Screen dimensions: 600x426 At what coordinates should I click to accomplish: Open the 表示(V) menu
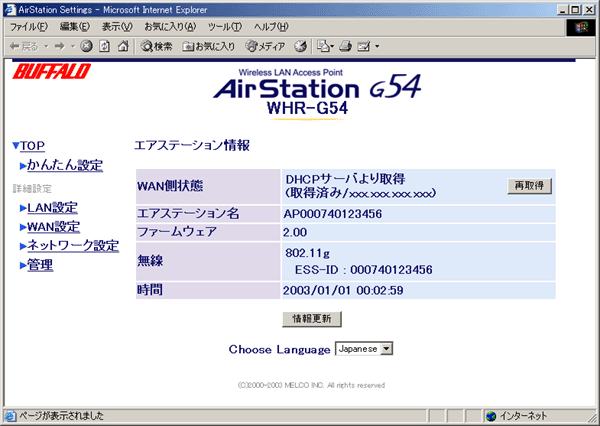[117, 27]
